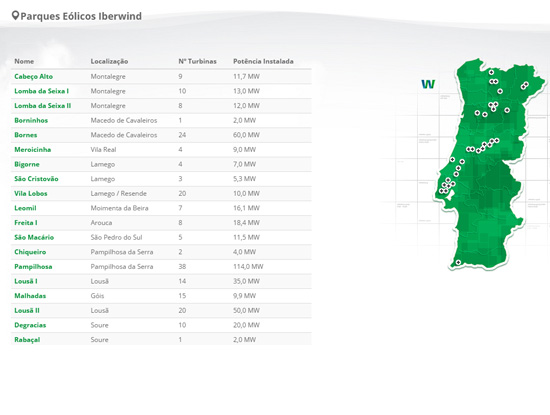Open the Vila Lobos wind farm link
This screenshot has width=550, height=415.
(31, 193)
